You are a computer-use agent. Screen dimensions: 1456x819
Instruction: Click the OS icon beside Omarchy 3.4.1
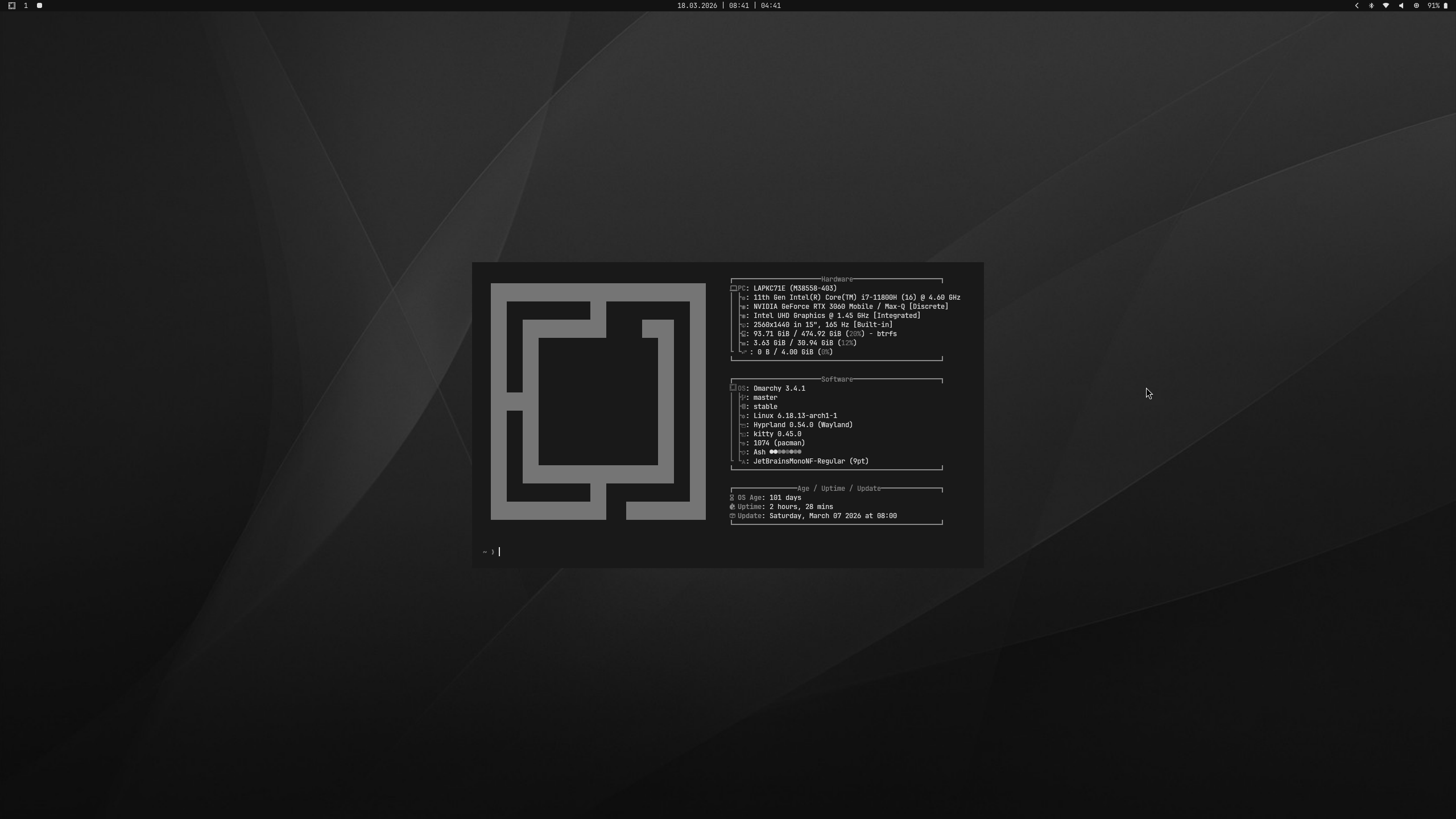(x=733, y=388)
